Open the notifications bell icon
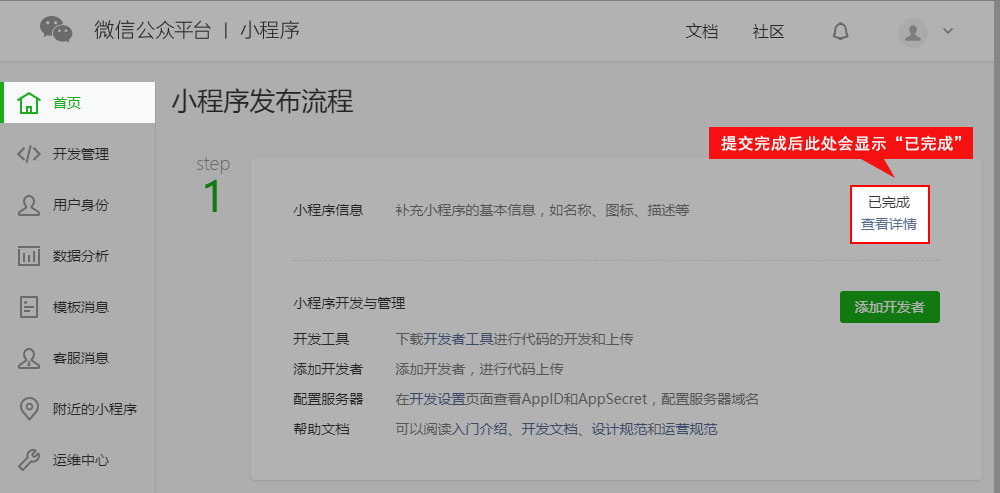This screenshot has height=493, width=1000. [x=840, y=31]
